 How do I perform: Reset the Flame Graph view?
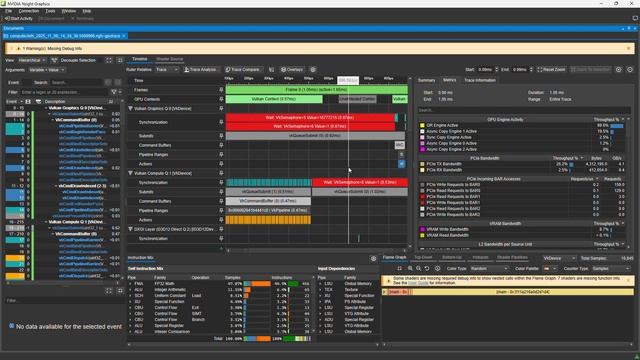(x=427, y=269)
